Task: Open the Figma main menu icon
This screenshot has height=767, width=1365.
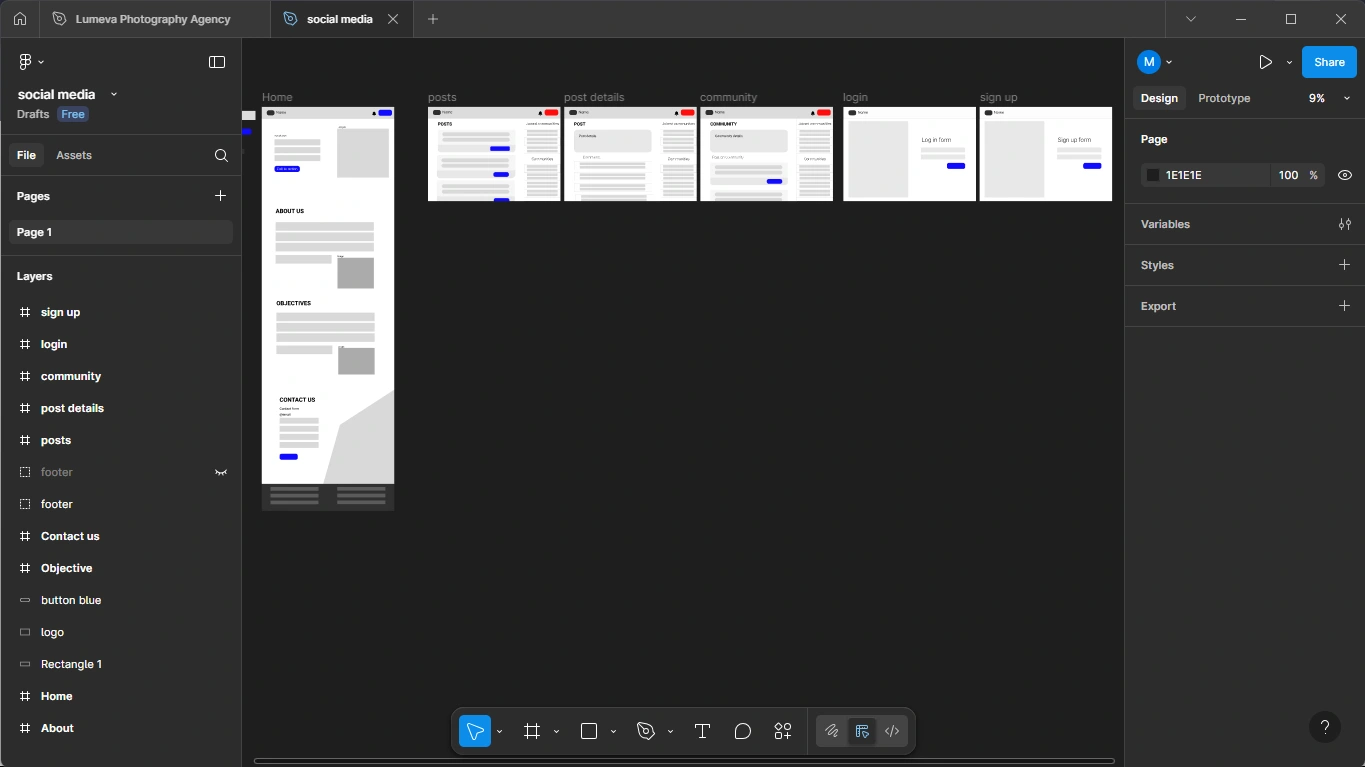Action: click(x=26, y=62)
